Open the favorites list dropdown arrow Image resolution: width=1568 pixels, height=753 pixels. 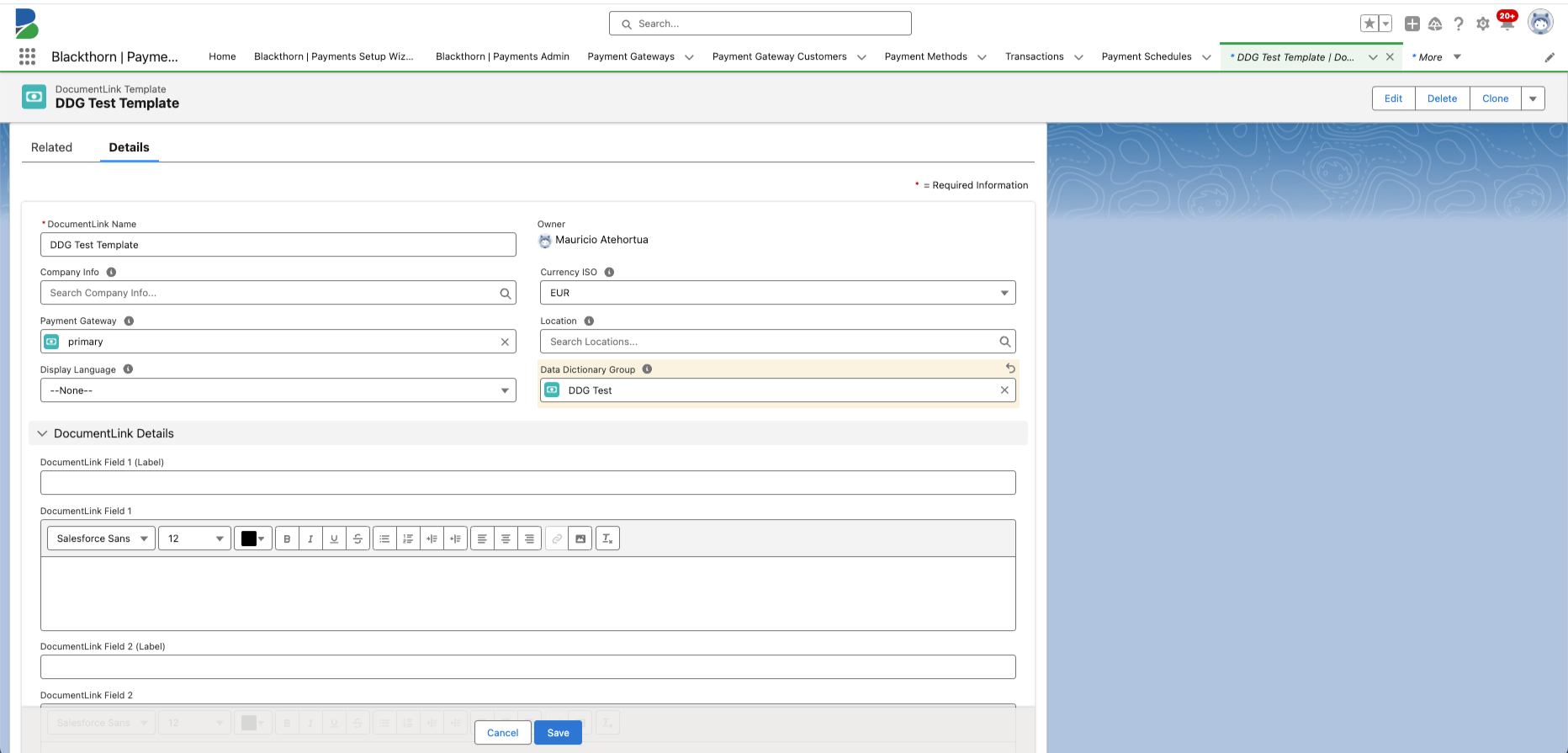click(x=1385, y=24)
